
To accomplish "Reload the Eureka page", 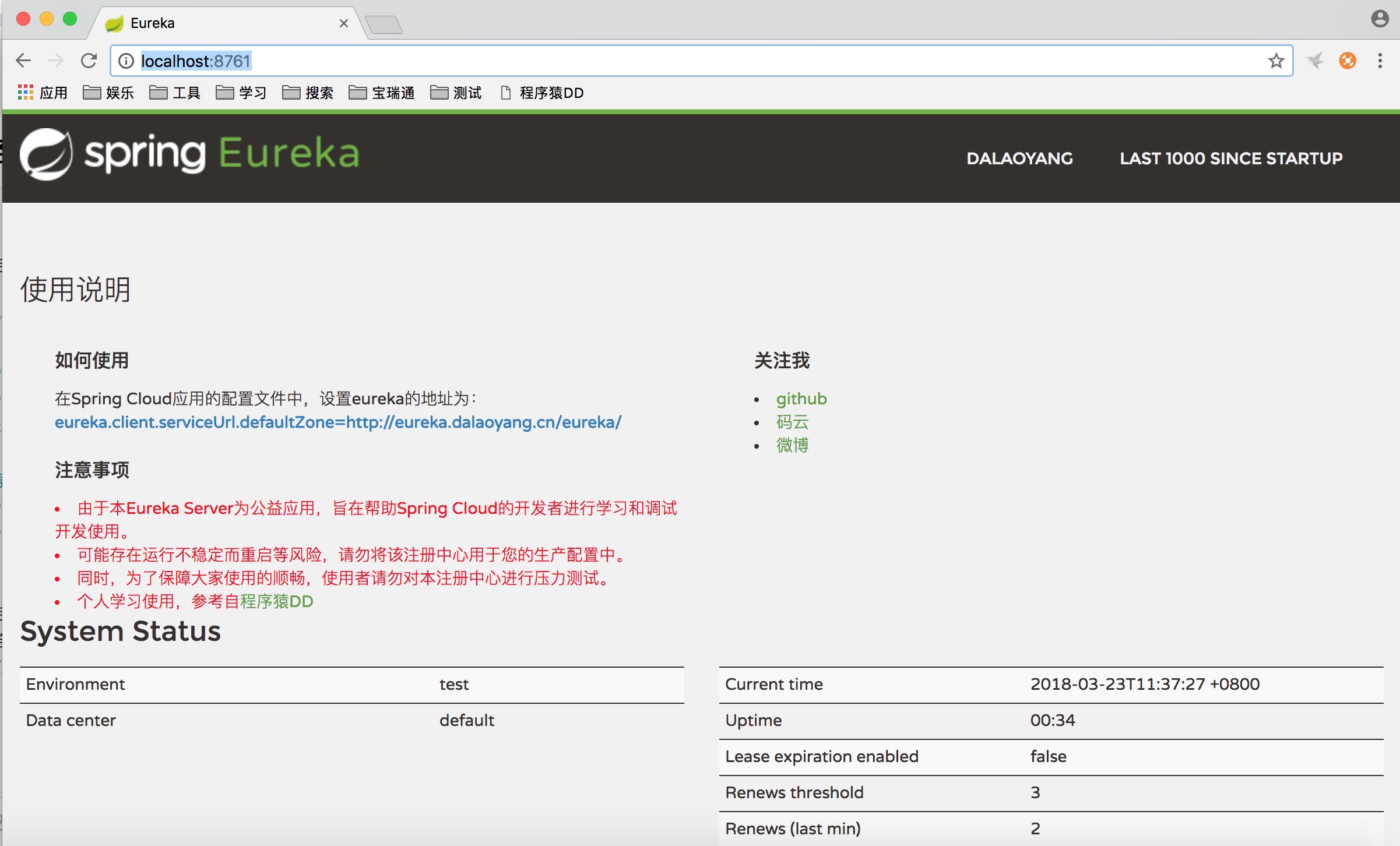I will click(x=89, y=61).
